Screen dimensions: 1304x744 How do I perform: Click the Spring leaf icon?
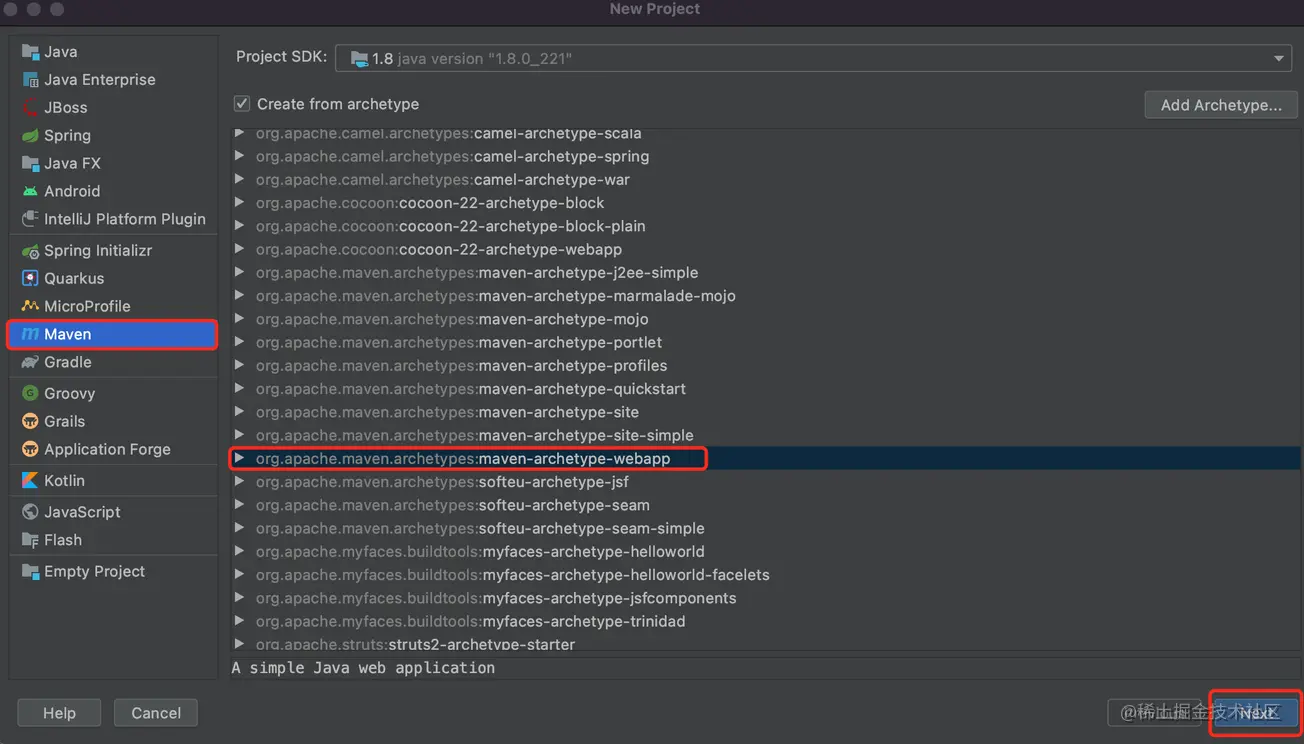click(x=30, y=136)
